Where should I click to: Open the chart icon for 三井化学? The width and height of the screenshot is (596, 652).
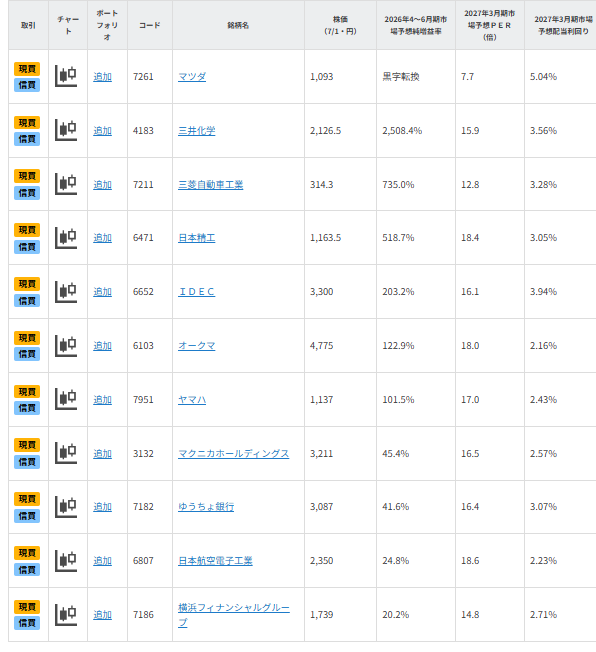[66, 131]
